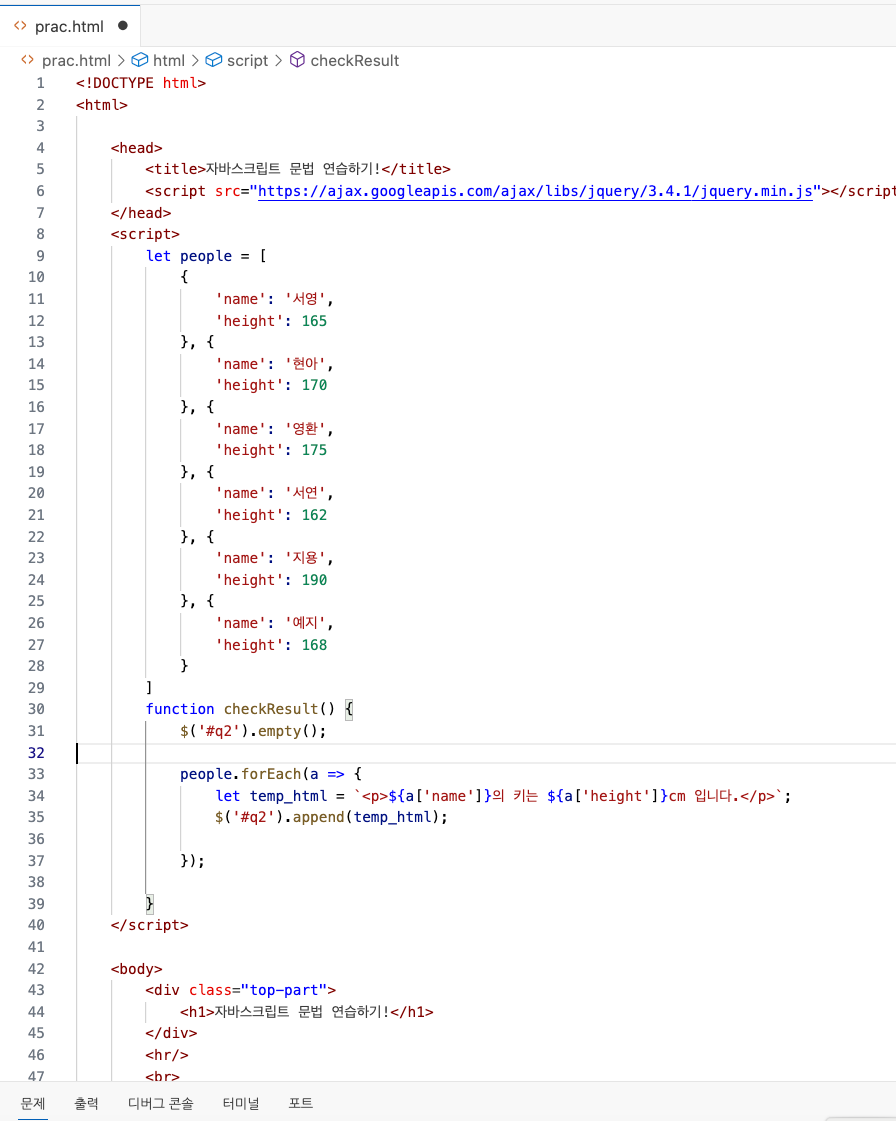Expand breadcrumb chevron after prac.html
This screenshot has width=896, height=1121.
pos(121,61)
